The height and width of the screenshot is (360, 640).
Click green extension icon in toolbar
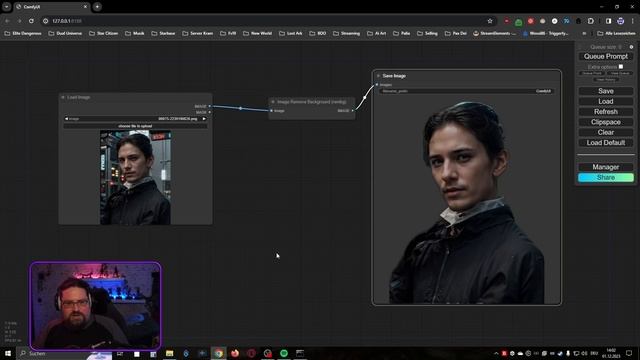518,21
